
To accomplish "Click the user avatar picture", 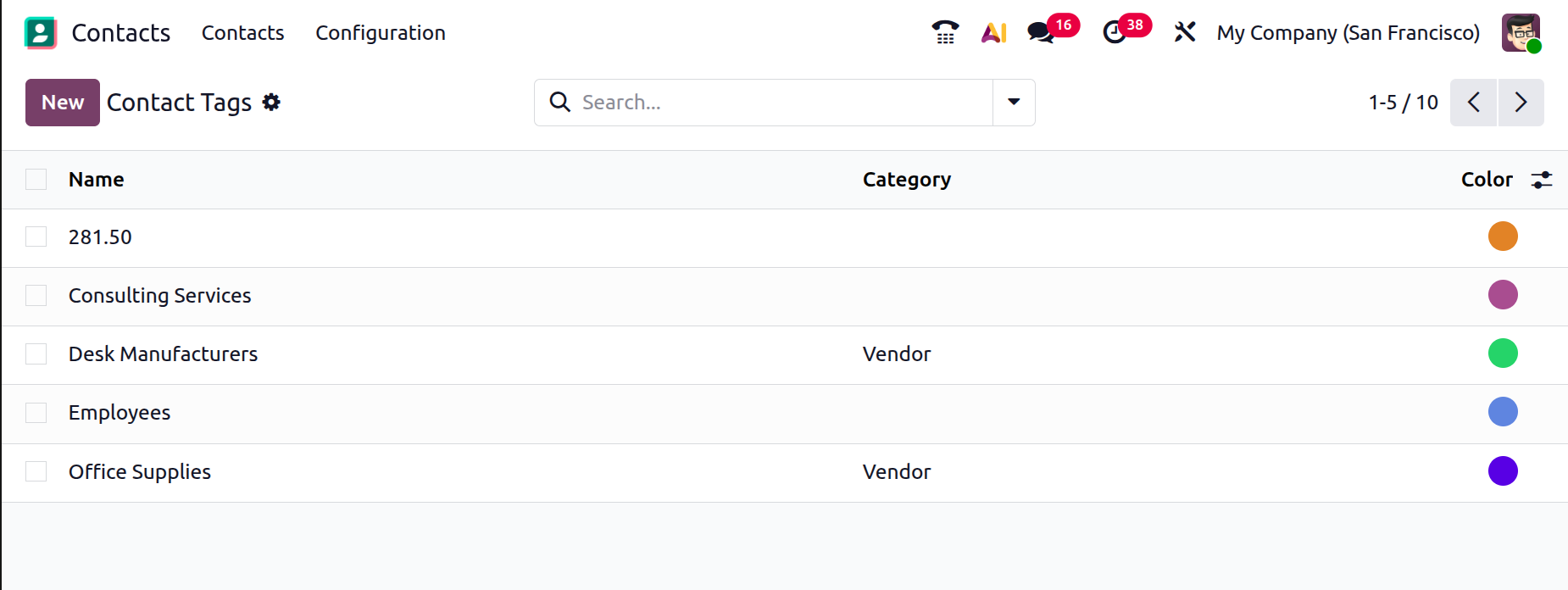I will click(x=1521, y=33).
